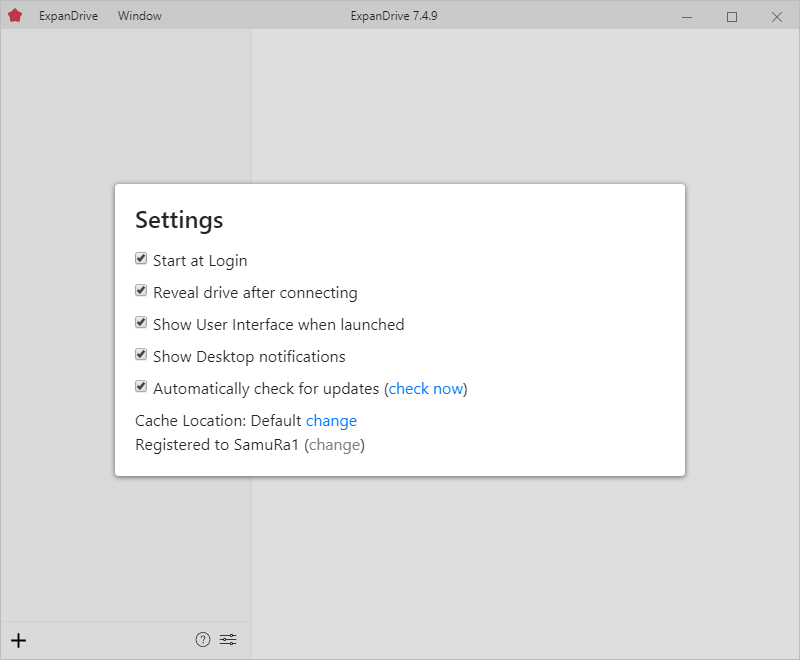Toggle Reveal drive after connecting checkbox

click(x=141, y=291)
